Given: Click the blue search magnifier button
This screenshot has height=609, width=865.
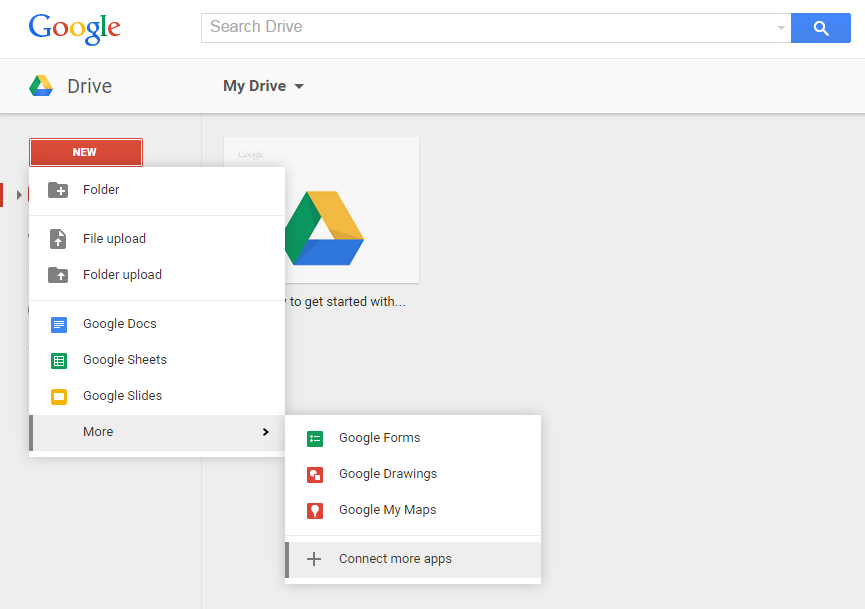Looking at the screenshot, I should click(820, 28).
